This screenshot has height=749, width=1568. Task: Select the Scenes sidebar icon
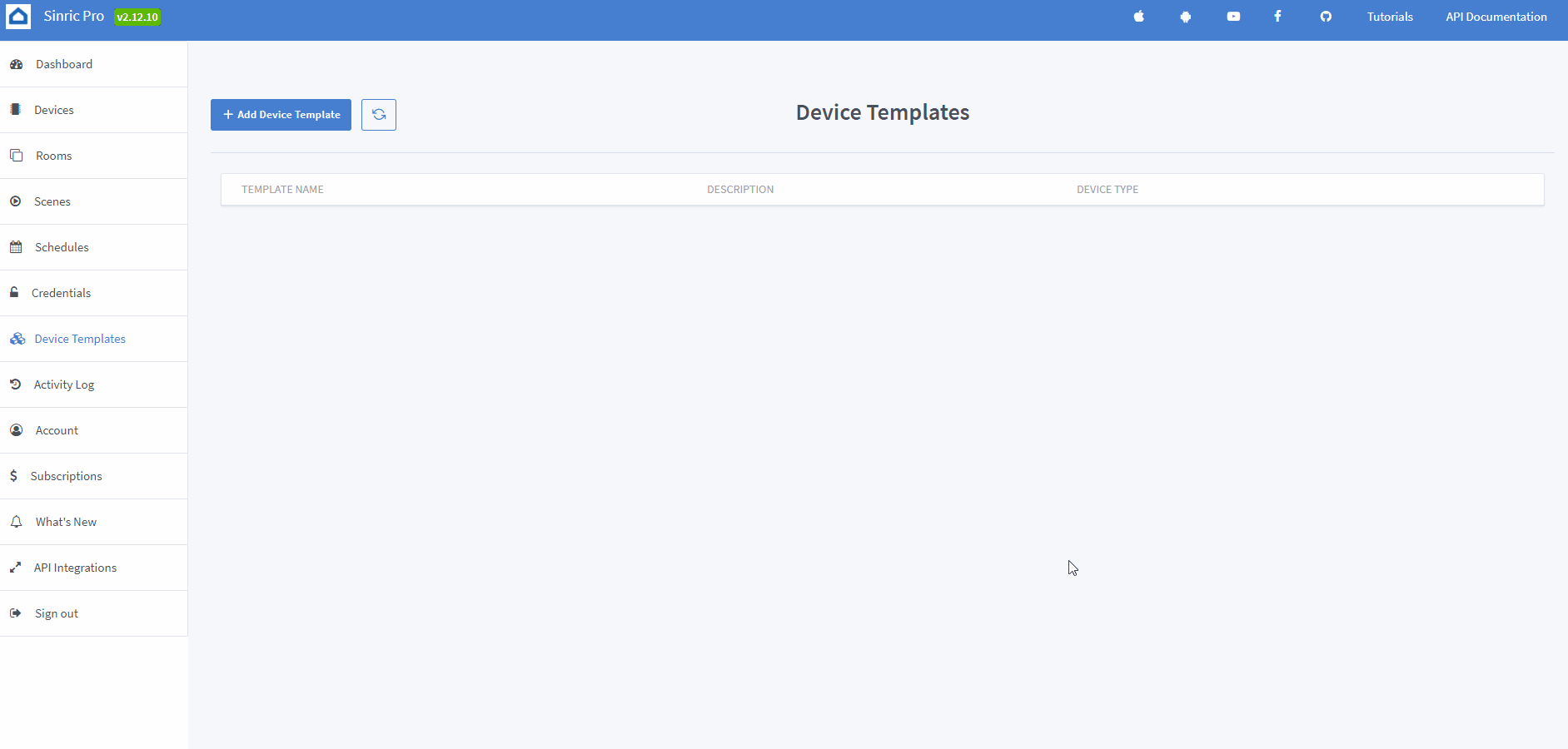click(15, 201)
